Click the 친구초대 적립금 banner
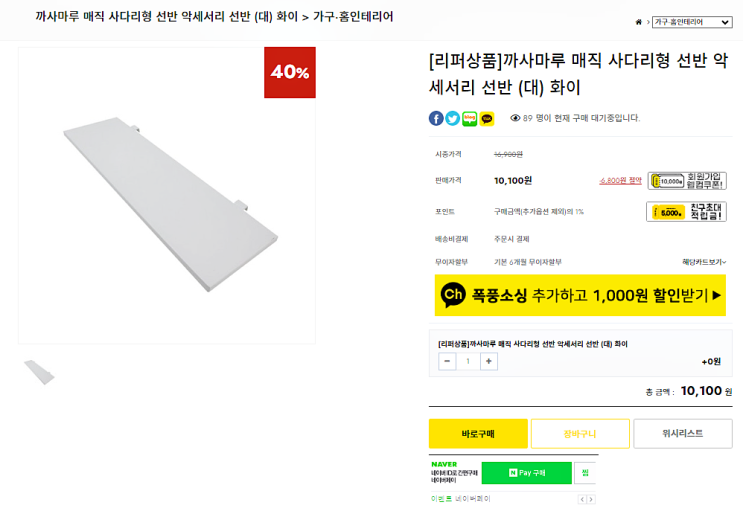743x508 pixels. (x=686, y=212)
